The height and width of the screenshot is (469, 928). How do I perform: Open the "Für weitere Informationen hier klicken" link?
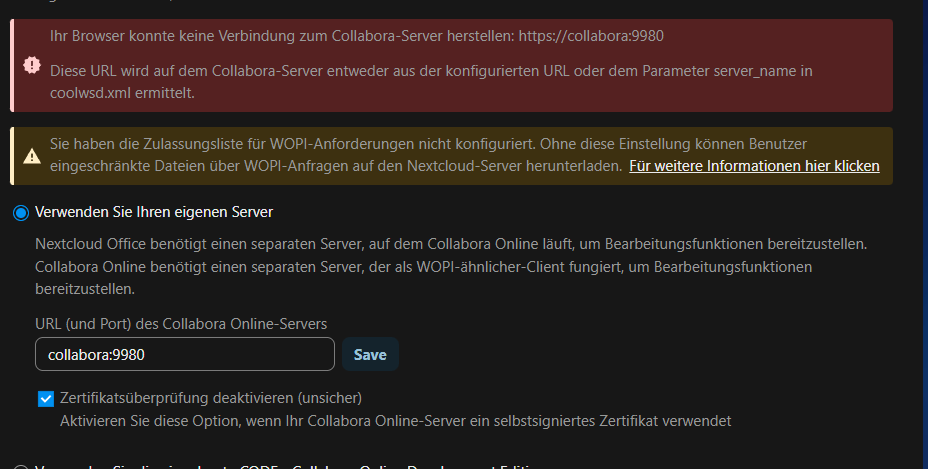(x=754, y=166)
